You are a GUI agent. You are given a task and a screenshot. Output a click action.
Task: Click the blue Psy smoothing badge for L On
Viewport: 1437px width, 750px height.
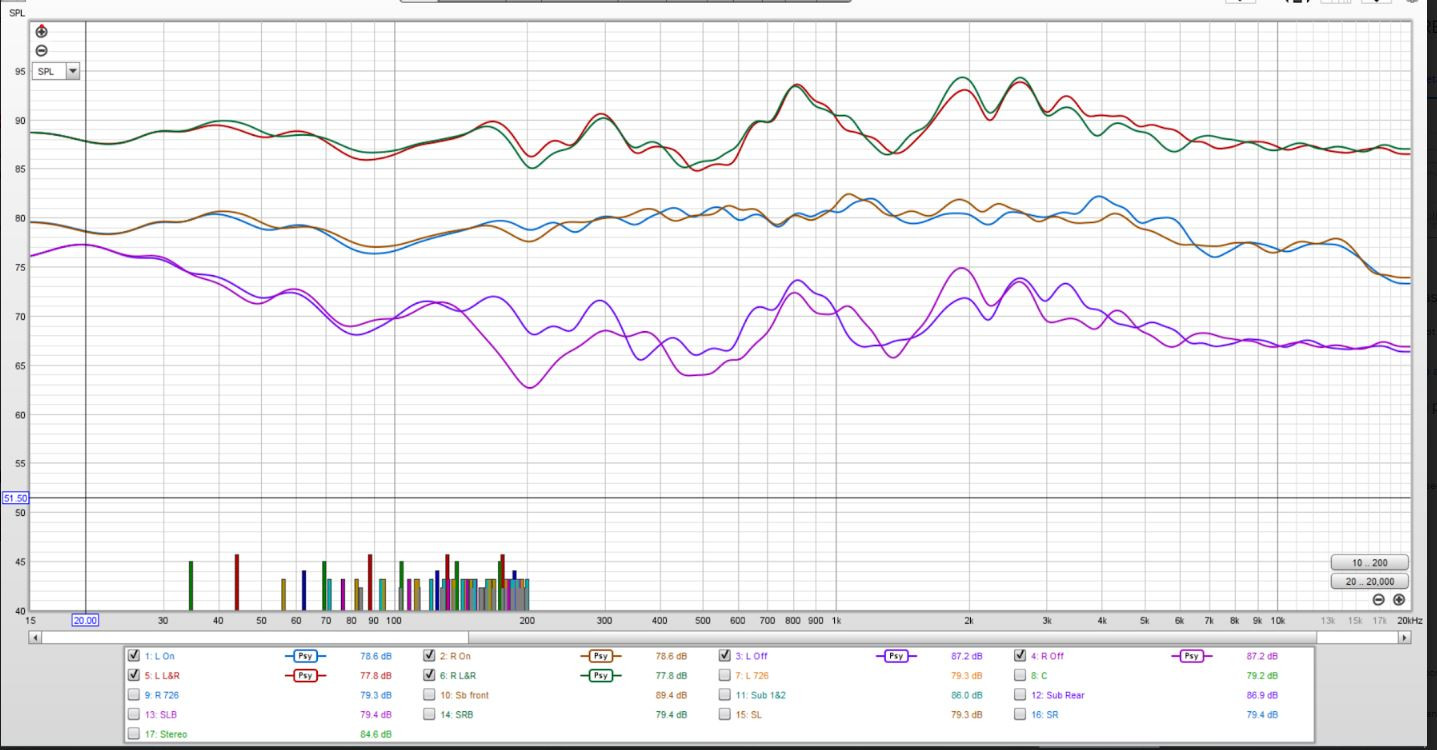pyautogui.click(x=305, y=657)
